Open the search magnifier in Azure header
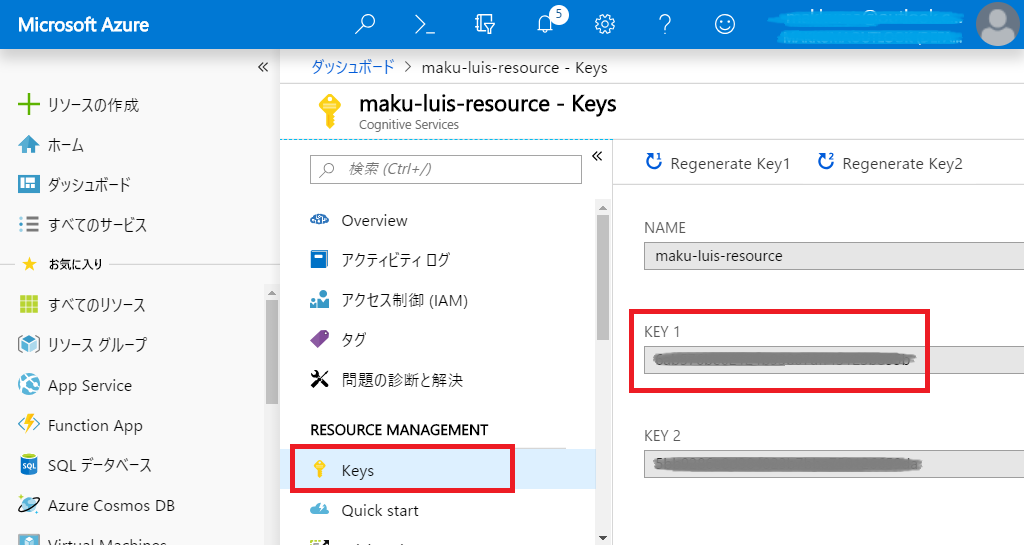The image size is (1024, 545). (x=364, y=24)
